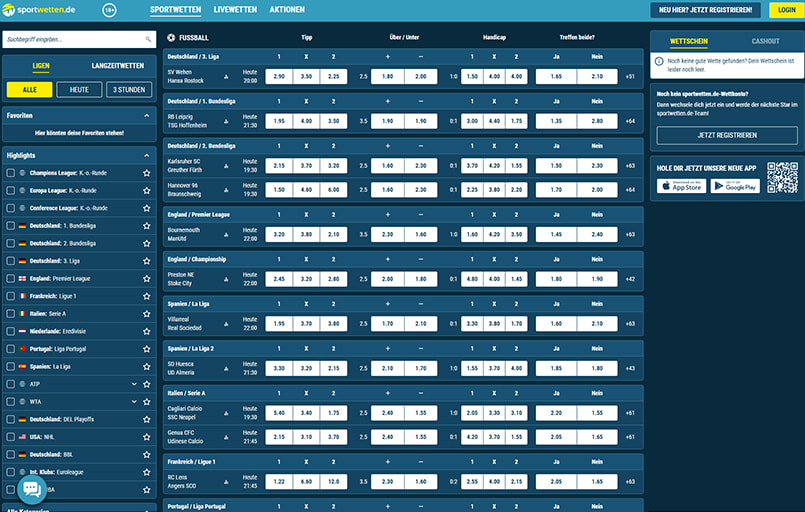Show +64 more markets for RB Leipzig
This screenshot has height=512, width=805.
click(x=630, y=121)
